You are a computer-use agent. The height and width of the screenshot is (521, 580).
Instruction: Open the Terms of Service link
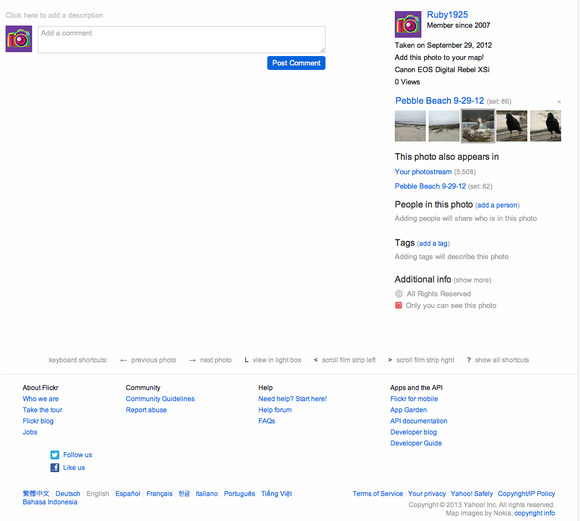click(377, 494)
